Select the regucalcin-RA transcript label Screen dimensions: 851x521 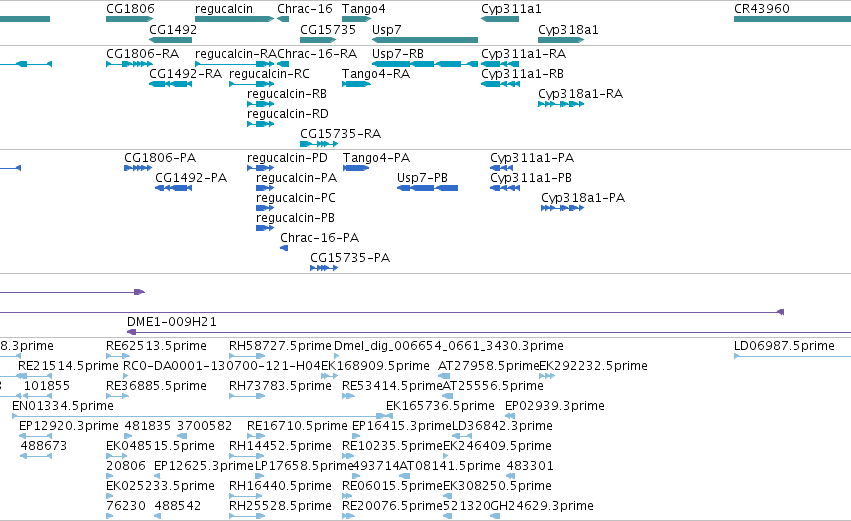(x=236, y=54)
